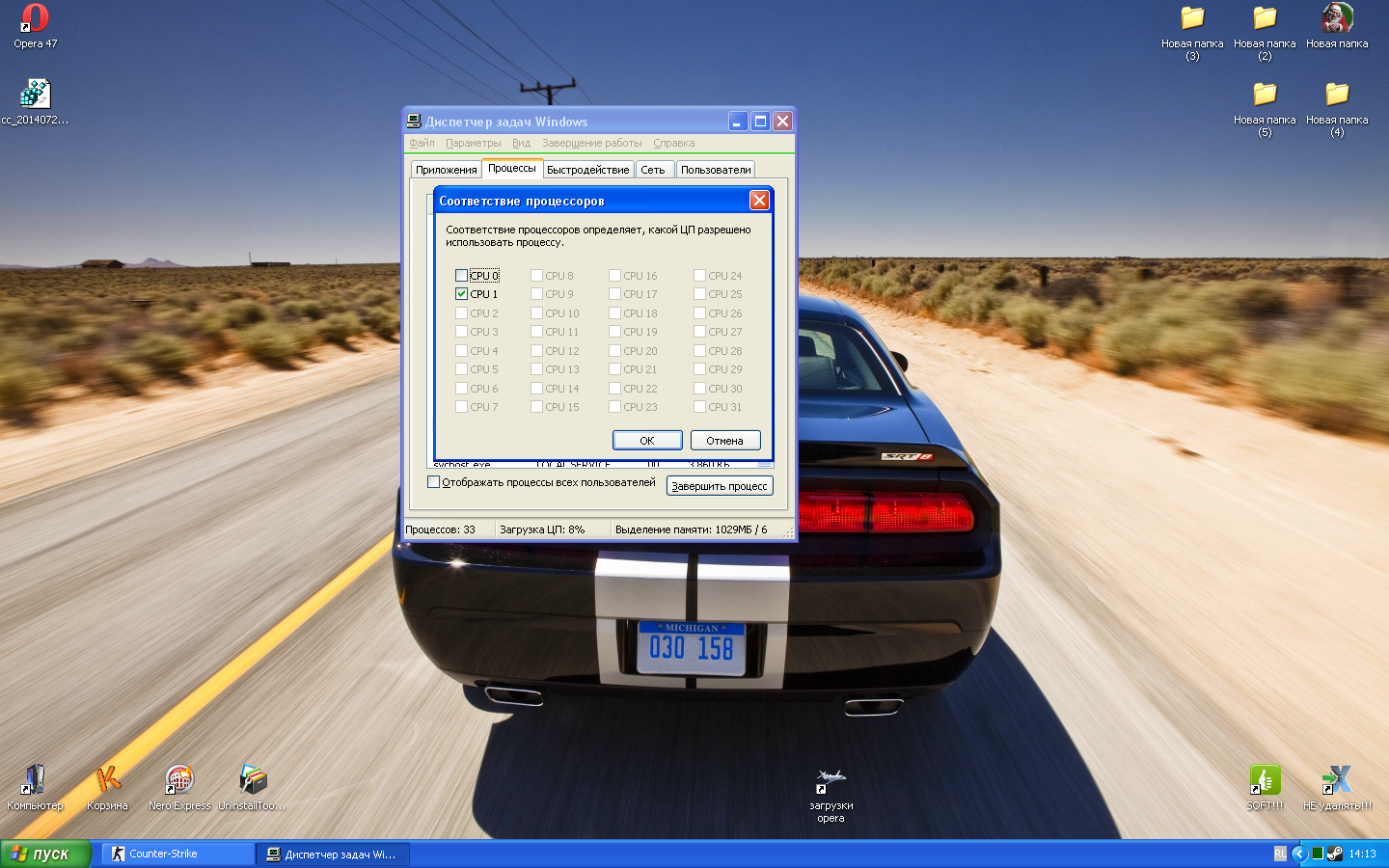The height and width of the screenshot is (868, 1389).
Task: Click the Диспетчер задач taskbar button
Action: [333, 854]
